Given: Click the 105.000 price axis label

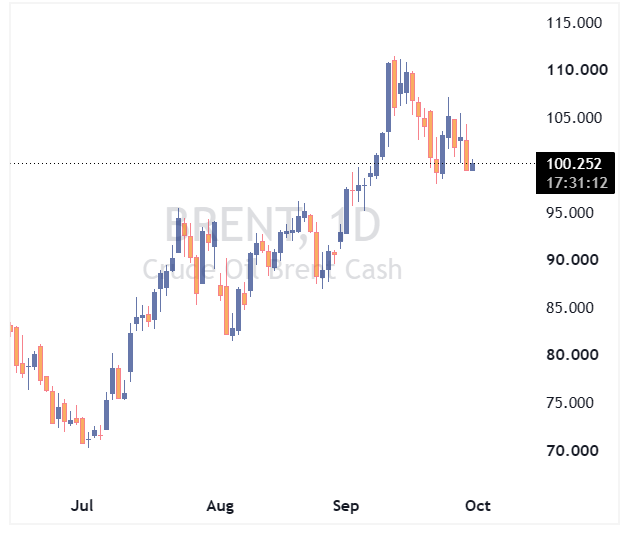Looking at the screenshot, I should pyautogui.click(x=574, y=118).
